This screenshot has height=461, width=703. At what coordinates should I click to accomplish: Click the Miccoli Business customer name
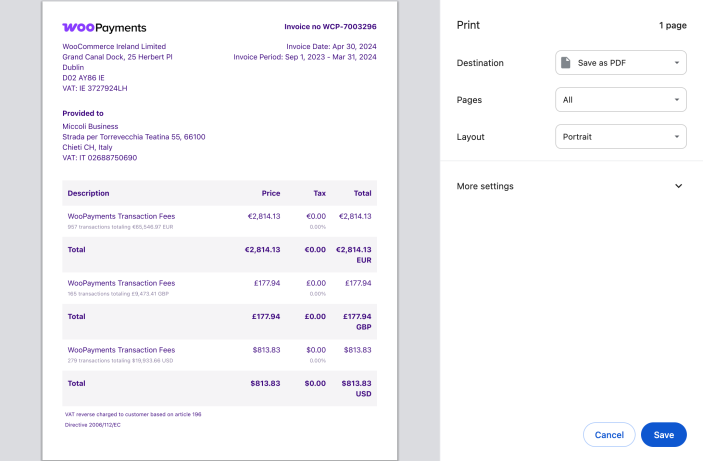point(90,126)
